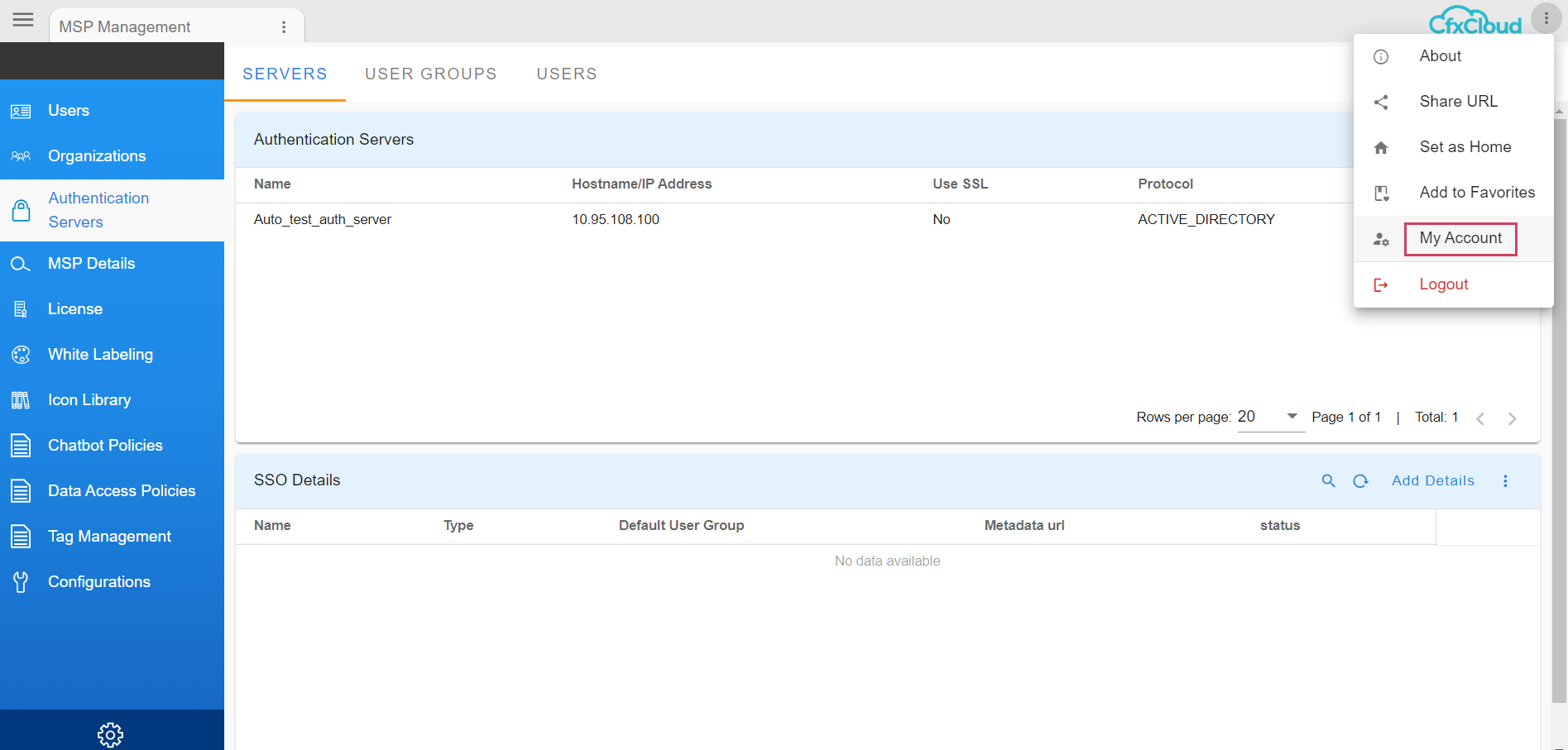Image resolution: width=1568 pixels, height=750 pixels.
Task: Choose Logout from the user menu
Action: (x=1443, y=284)
